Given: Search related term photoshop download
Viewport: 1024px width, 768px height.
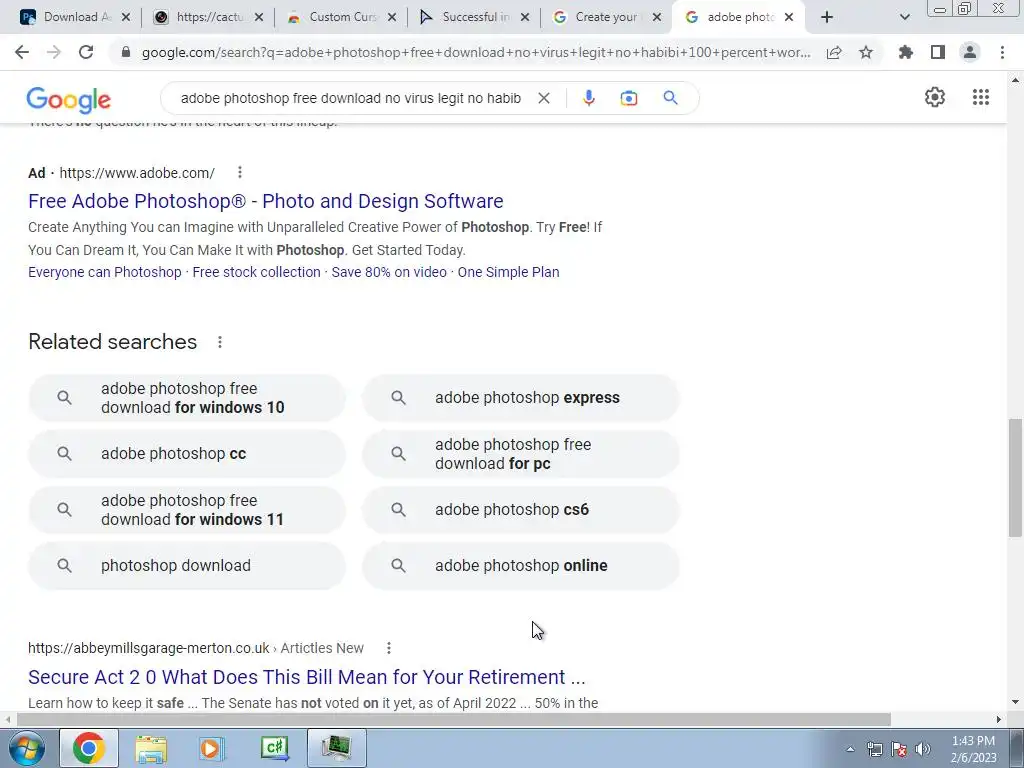Looking at the screenshot, I should (187, 566).
